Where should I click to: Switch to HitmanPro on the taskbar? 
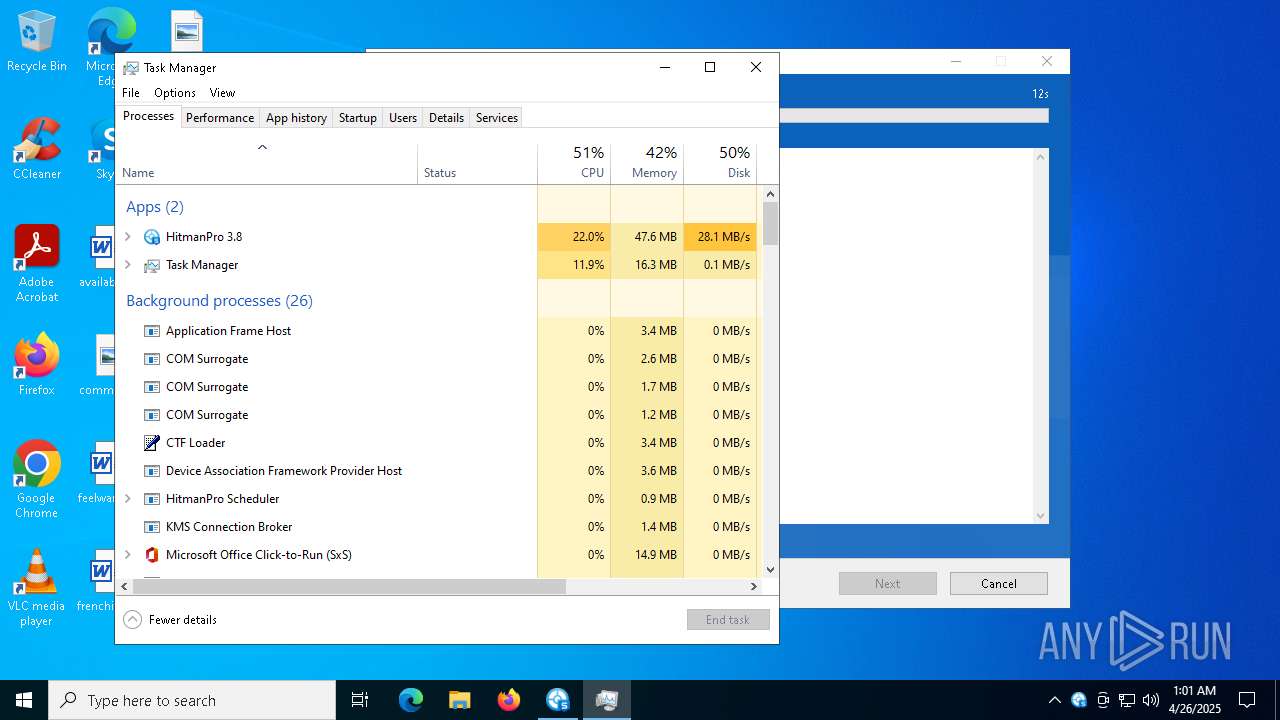tap(558, 700)
